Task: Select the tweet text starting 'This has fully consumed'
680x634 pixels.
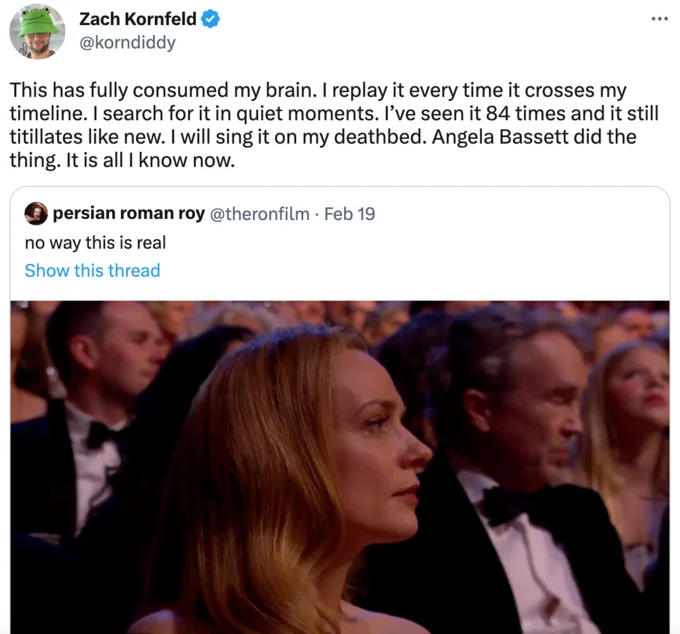Action: pyautogui.click(x=334, y=125)
